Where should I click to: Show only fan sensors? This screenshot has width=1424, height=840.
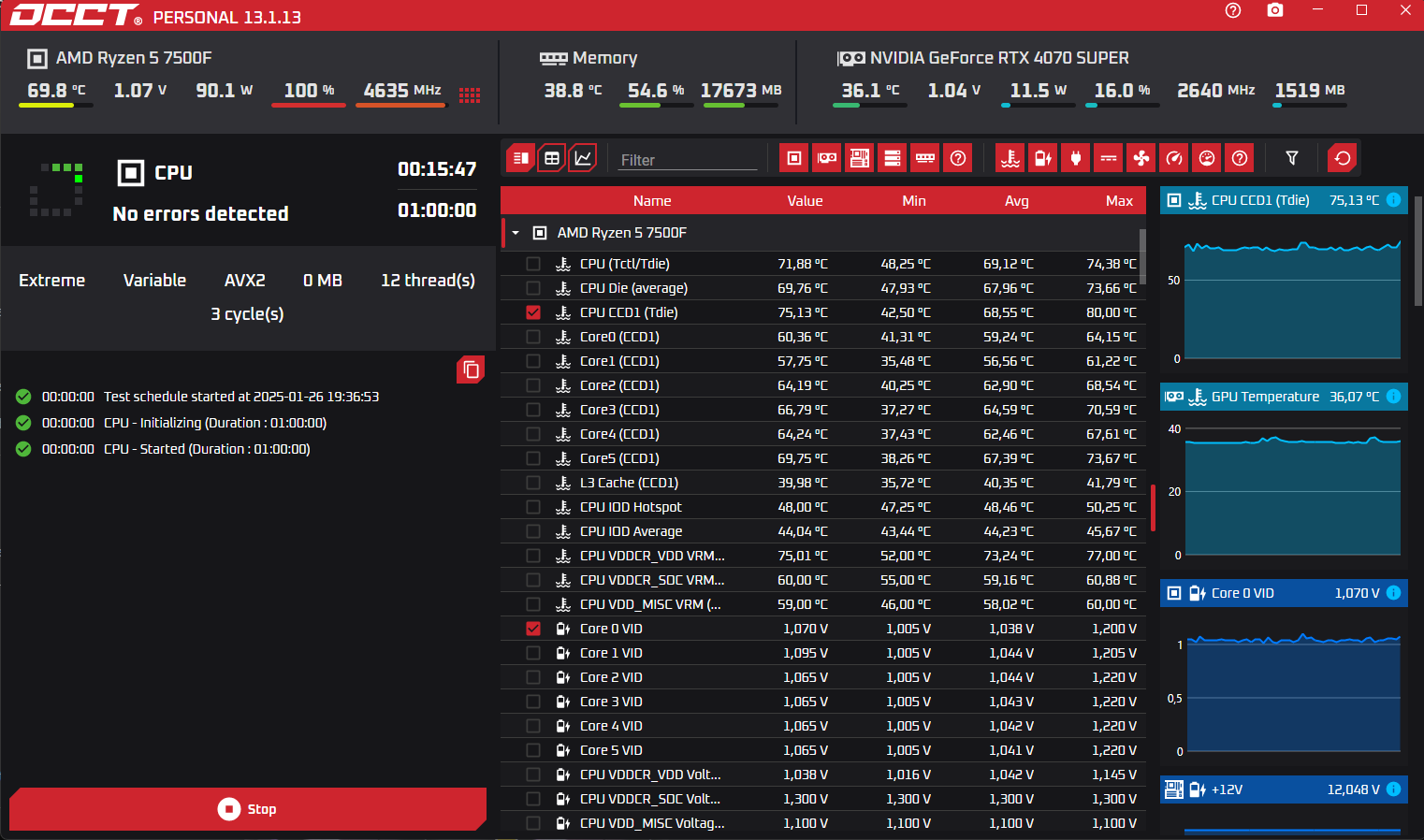1141,158
